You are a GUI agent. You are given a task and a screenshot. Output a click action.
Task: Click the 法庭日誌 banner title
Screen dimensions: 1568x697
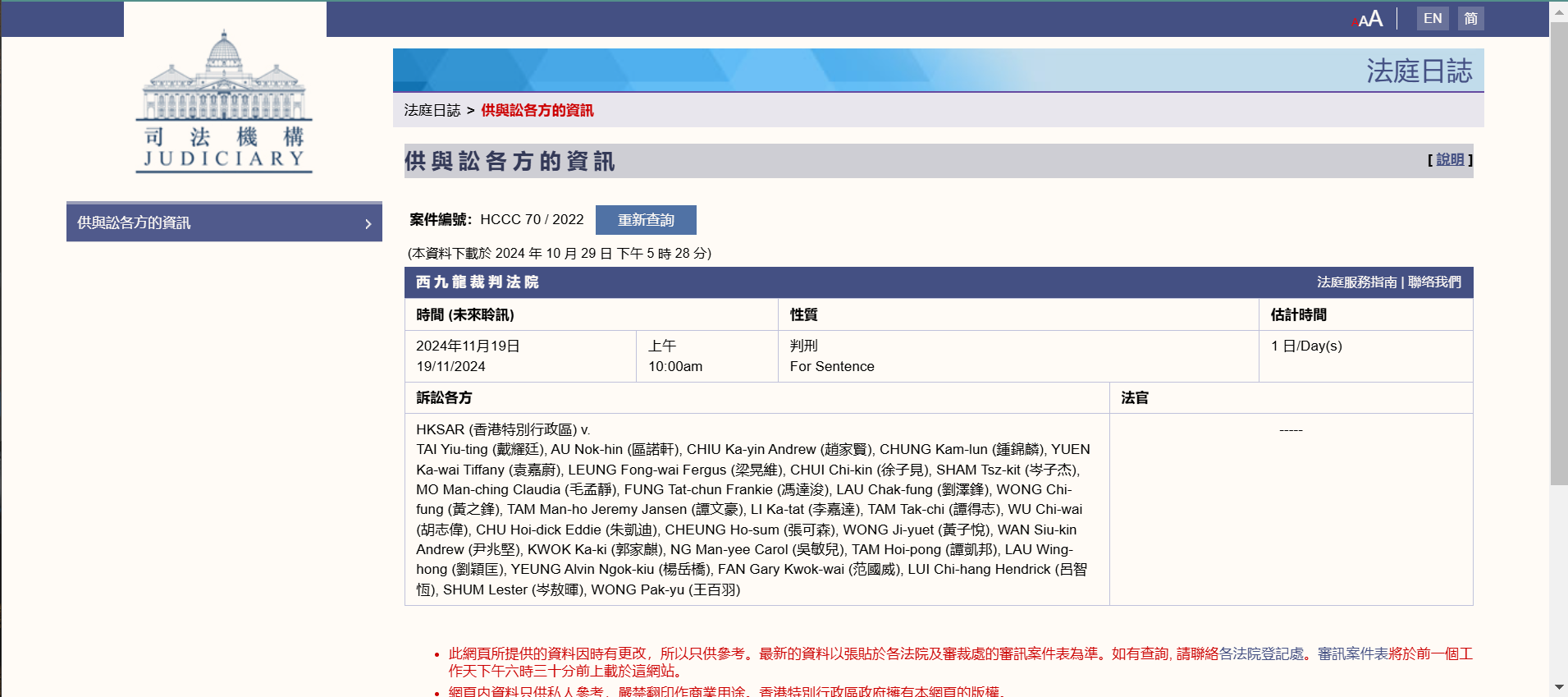tap(1419, 71)
